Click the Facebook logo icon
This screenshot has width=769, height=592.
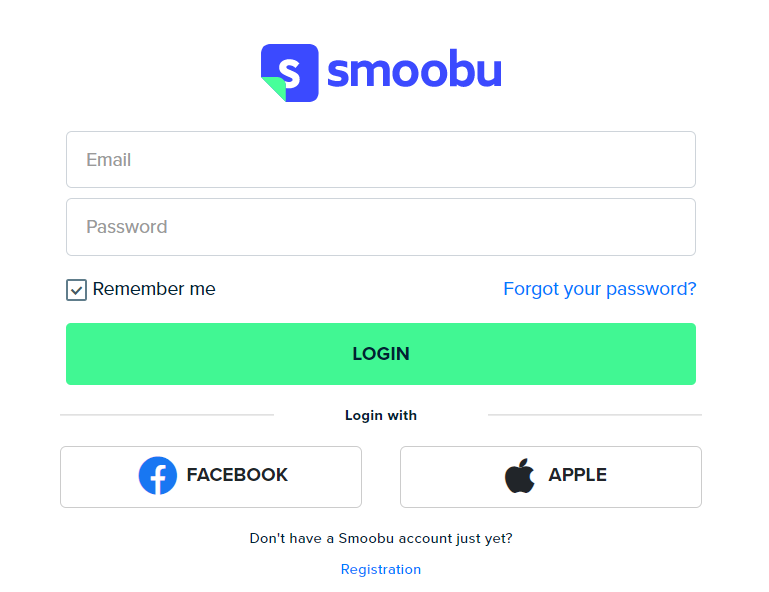[x=158, y=475]
